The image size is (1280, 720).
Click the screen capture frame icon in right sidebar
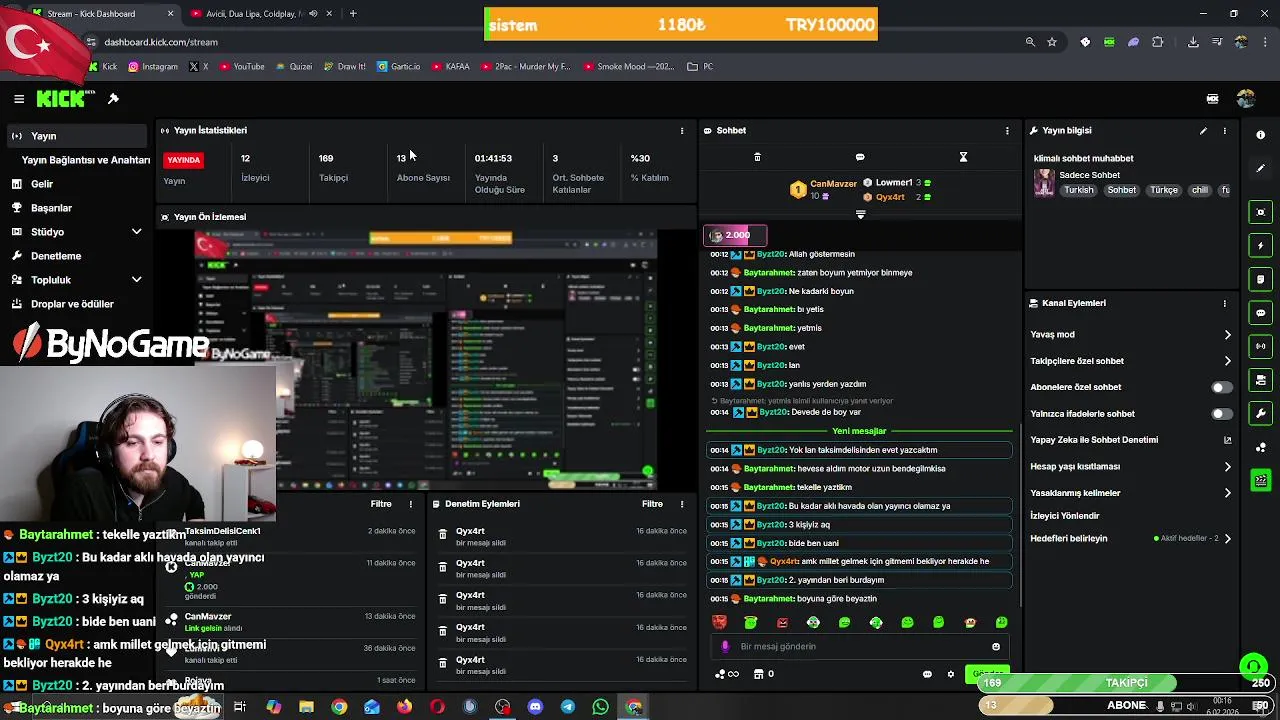pos(1260,212)
